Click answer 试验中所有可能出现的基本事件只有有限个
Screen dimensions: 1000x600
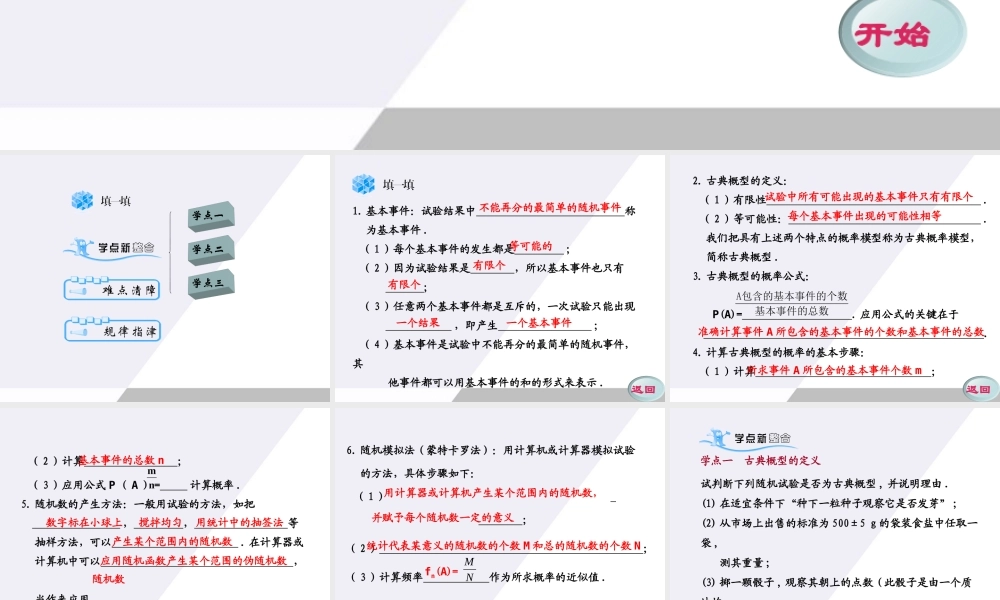tap(869, 196)
